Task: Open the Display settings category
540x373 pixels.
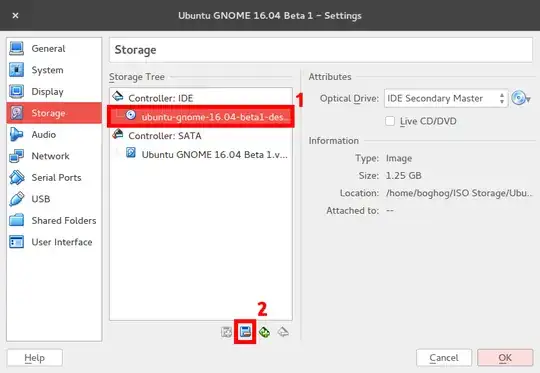Action: [x=54, y=92]
